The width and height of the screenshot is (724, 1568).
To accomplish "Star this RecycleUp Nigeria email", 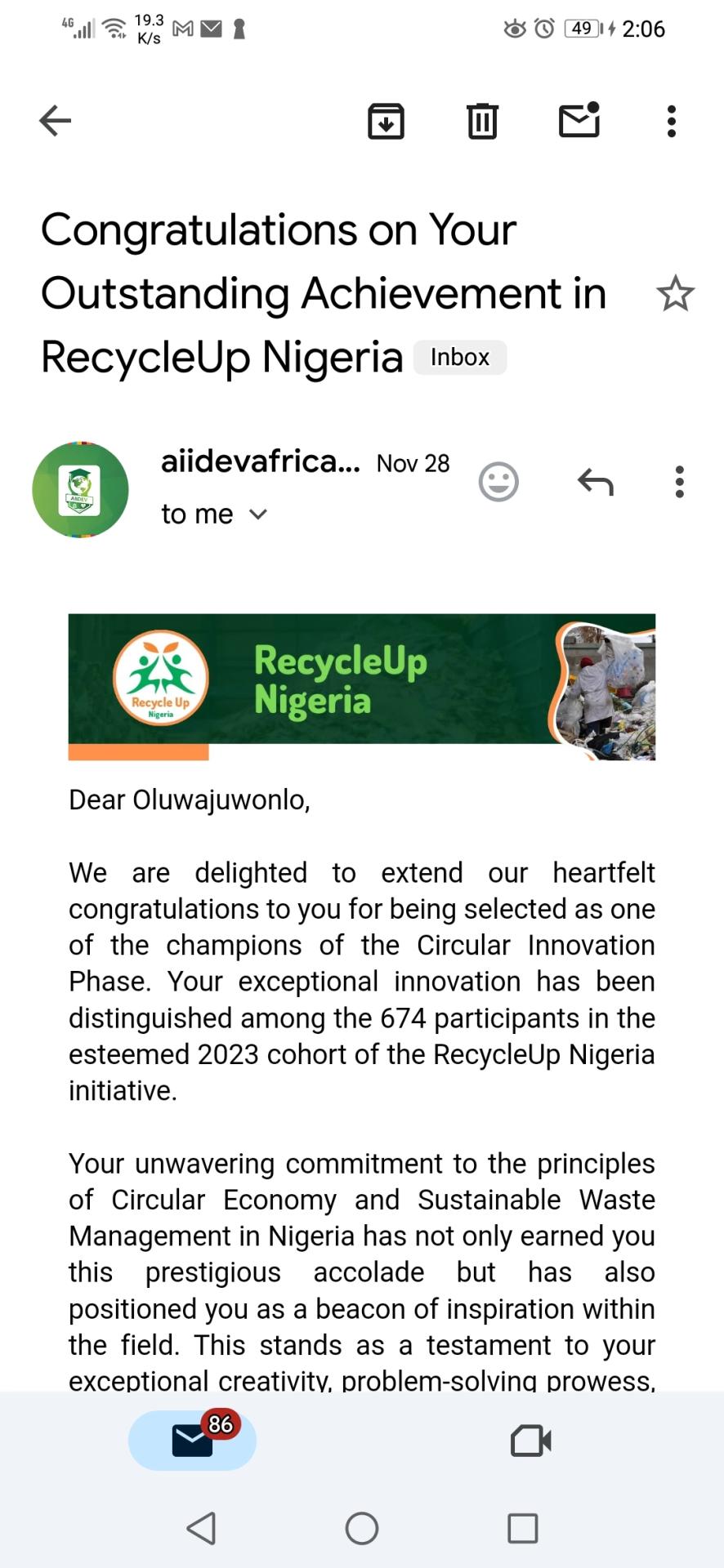I will (x=675, y=294).
